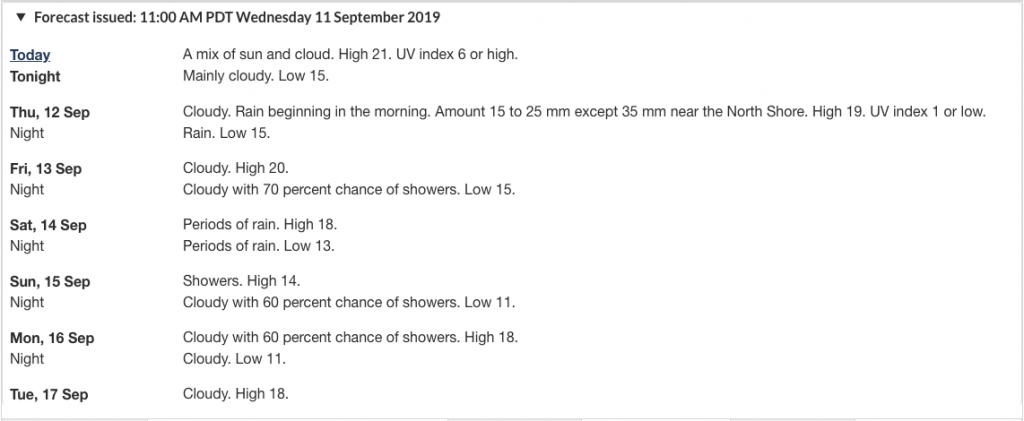The width and height of the screenshot is (1024, 421).
Task: Select the Tonight forecast label
Action: point(35,76)
